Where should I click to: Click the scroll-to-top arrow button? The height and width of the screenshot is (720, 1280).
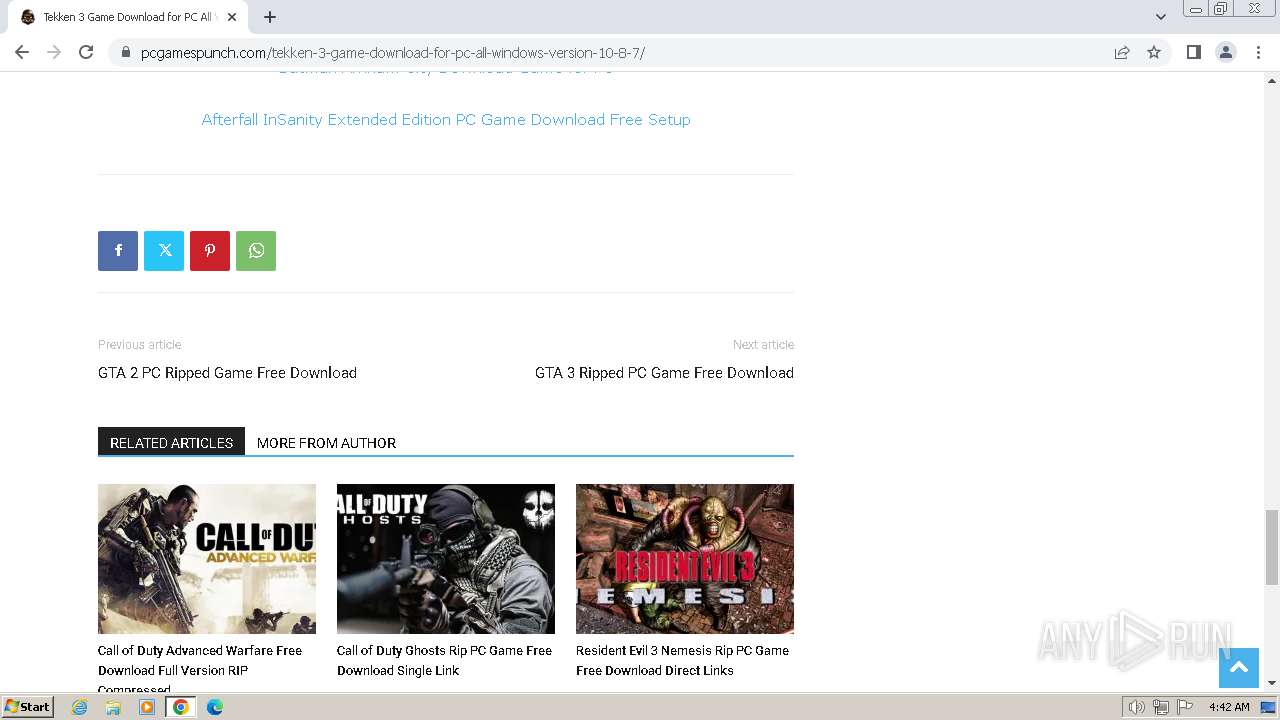point(1238,668)
